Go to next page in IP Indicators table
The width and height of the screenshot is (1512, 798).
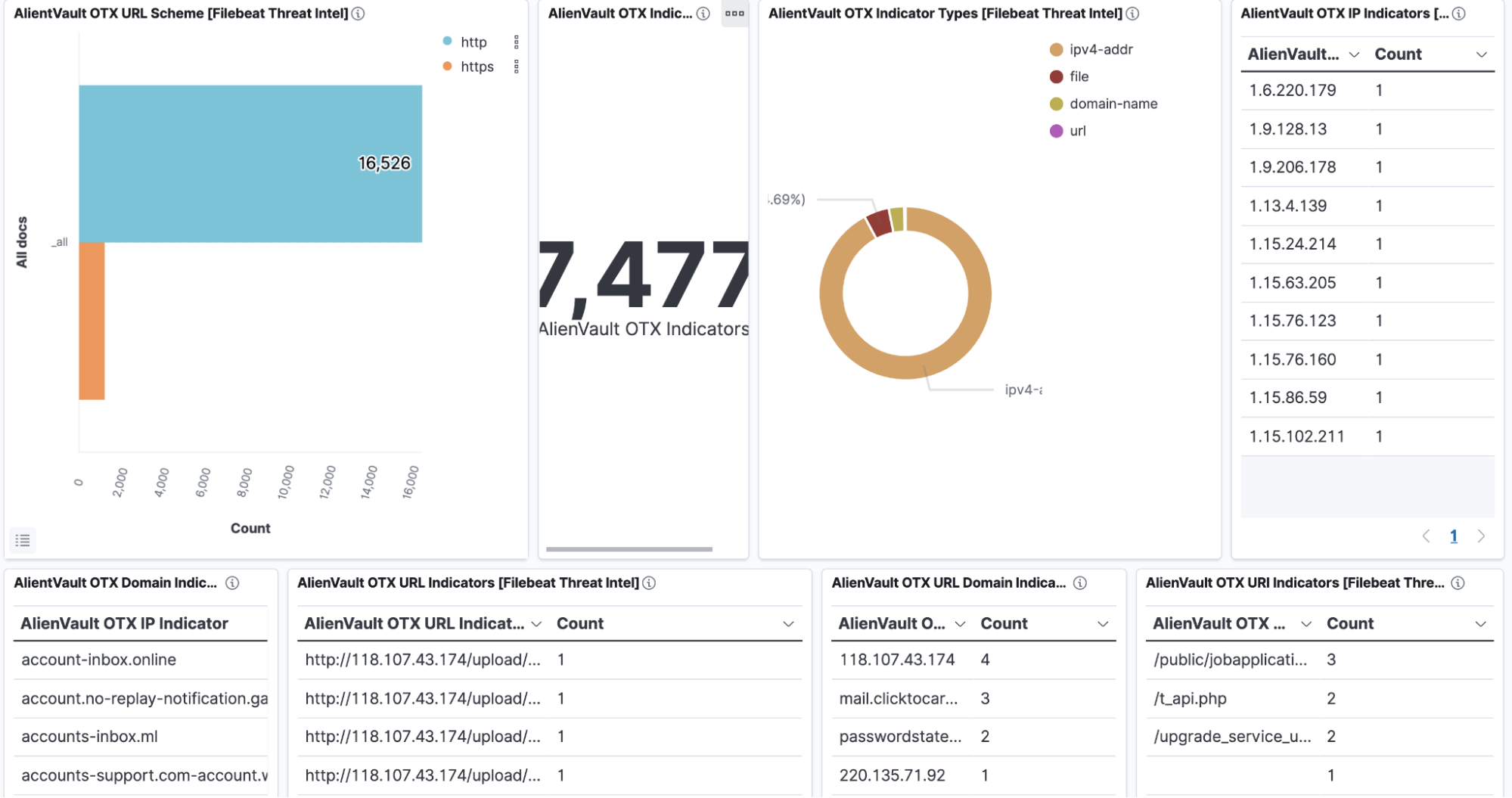point(1481,536)
